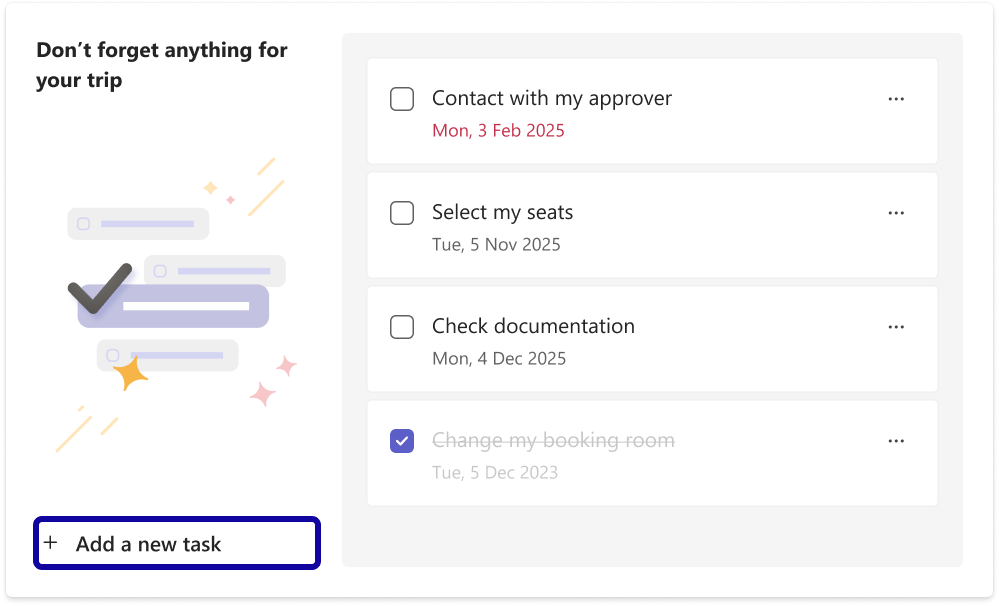Screen dimensions: 999x606
Task: Complete the "Check documentation" task
Action: tap(401, 326)
